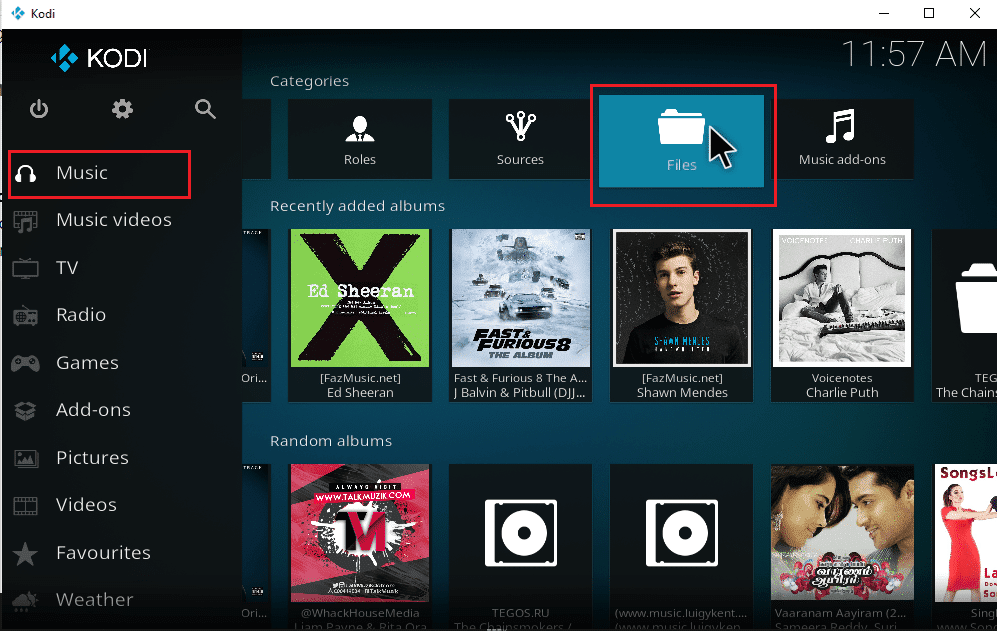
Task: Click the Kodi logo at the top
Action: [x=102, y=58]
